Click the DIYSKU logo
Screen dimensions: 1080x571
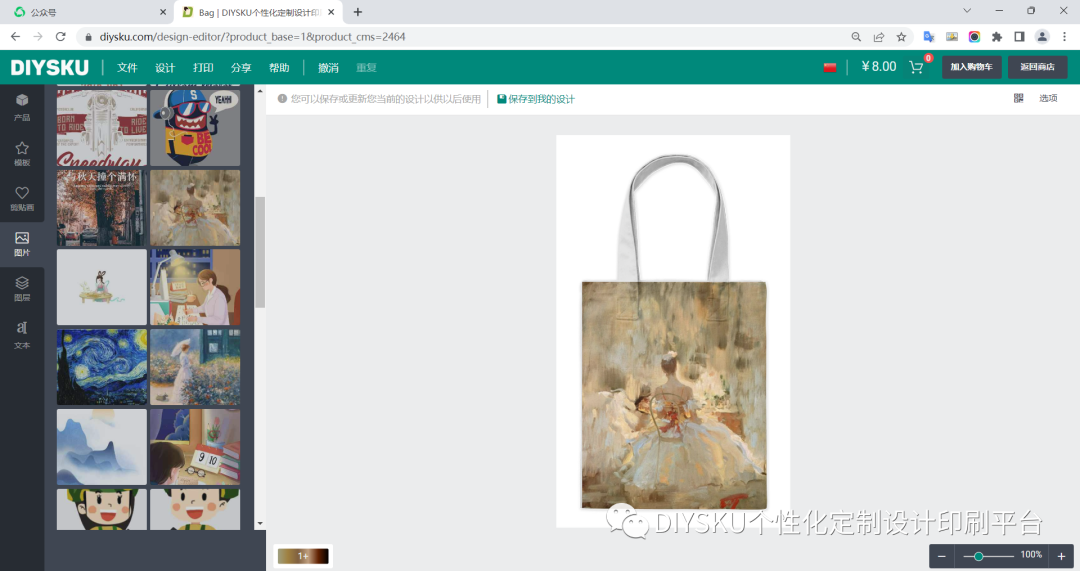(x=50, y=68)
